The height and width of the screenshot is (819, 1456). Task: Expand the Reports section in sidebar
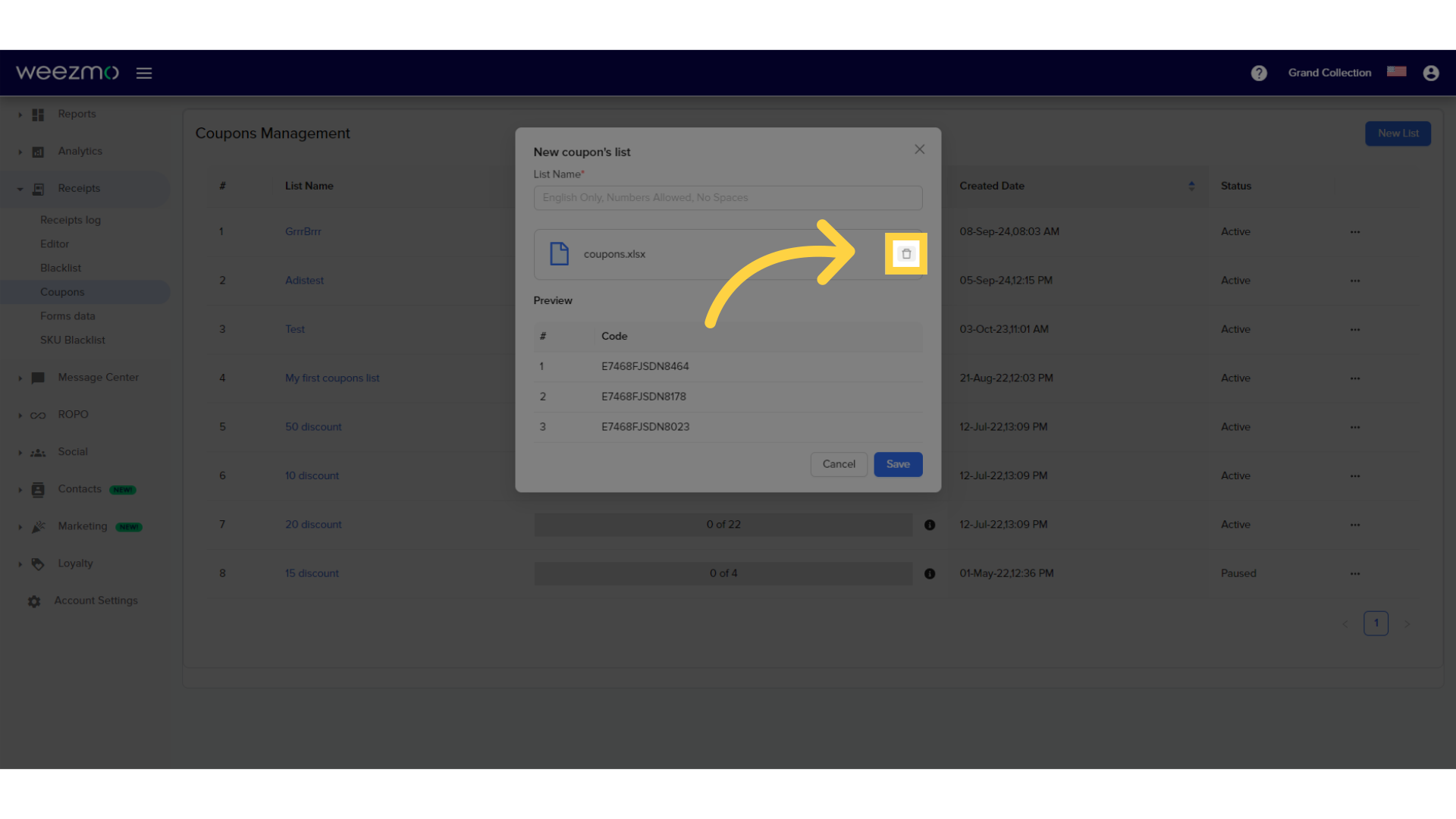click(20, 114)
